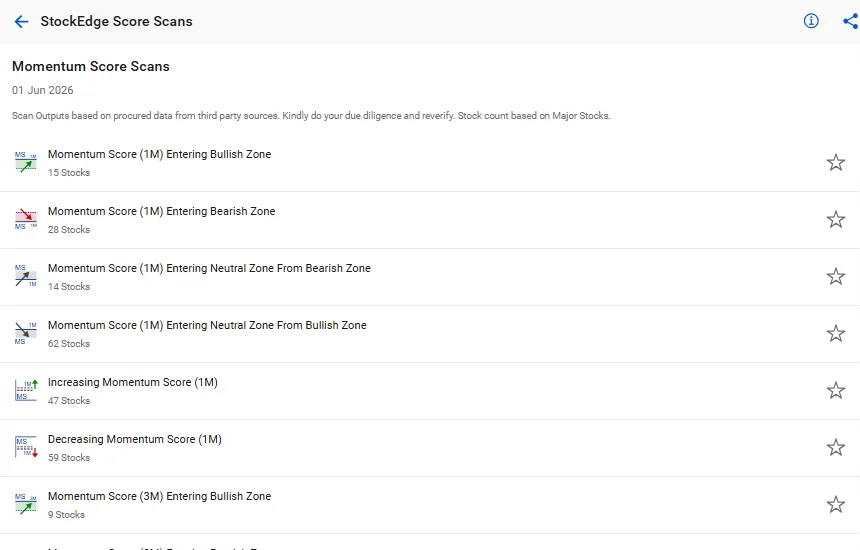Click the '62 Stocks' count
Screen dimensions: 860x550
pos(69,344)
